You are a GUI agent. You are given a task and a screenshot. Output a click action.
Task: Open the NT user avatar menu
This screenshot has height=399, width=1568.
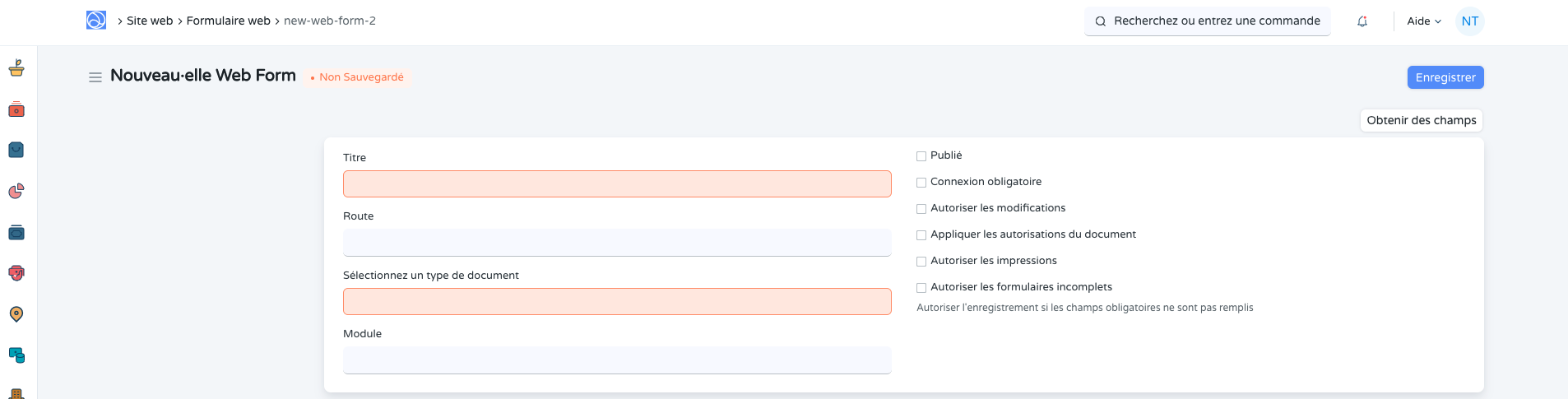[1469, 21]
